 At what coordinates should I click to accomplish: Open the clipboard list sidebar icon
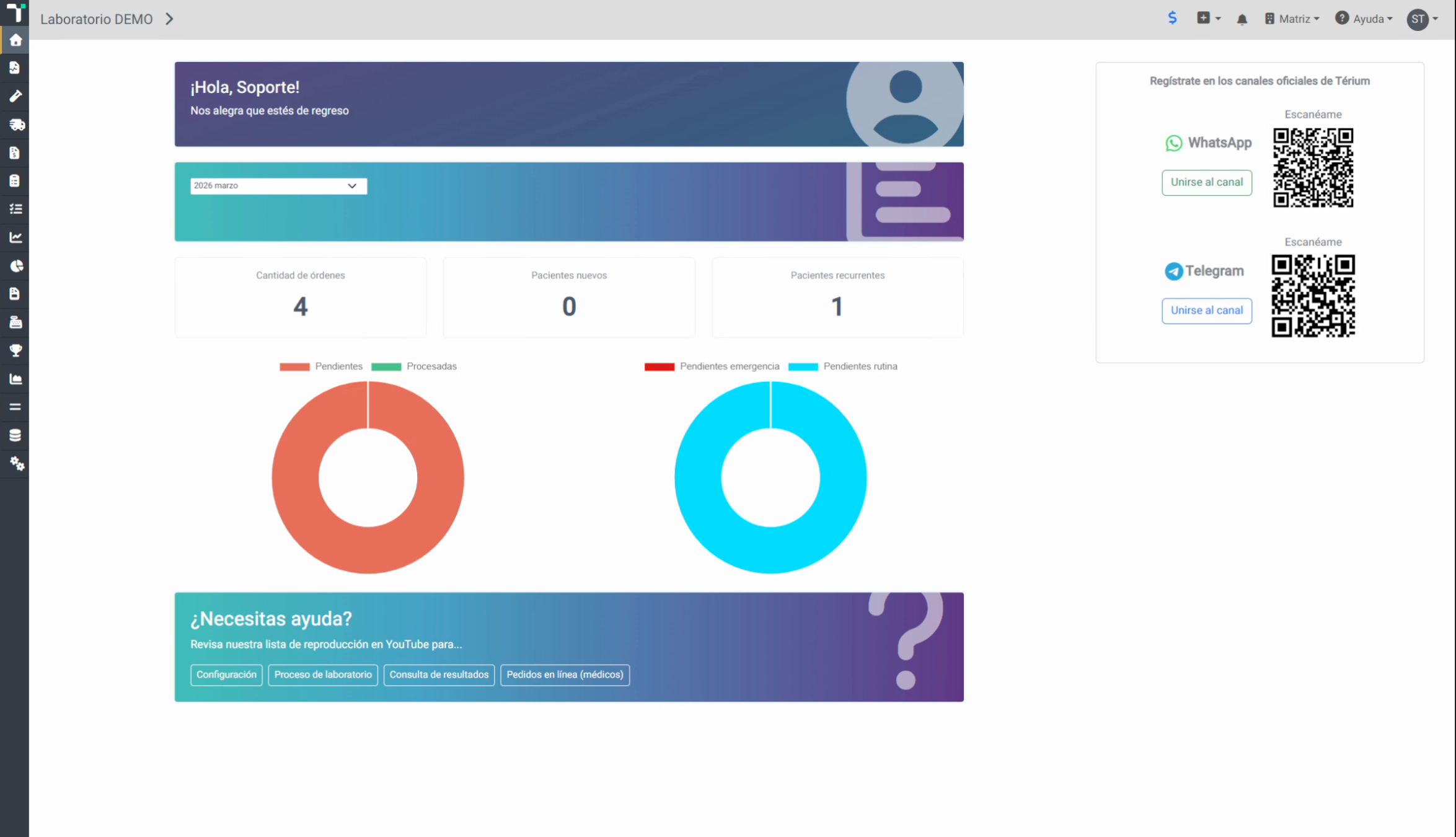(15, 180)
